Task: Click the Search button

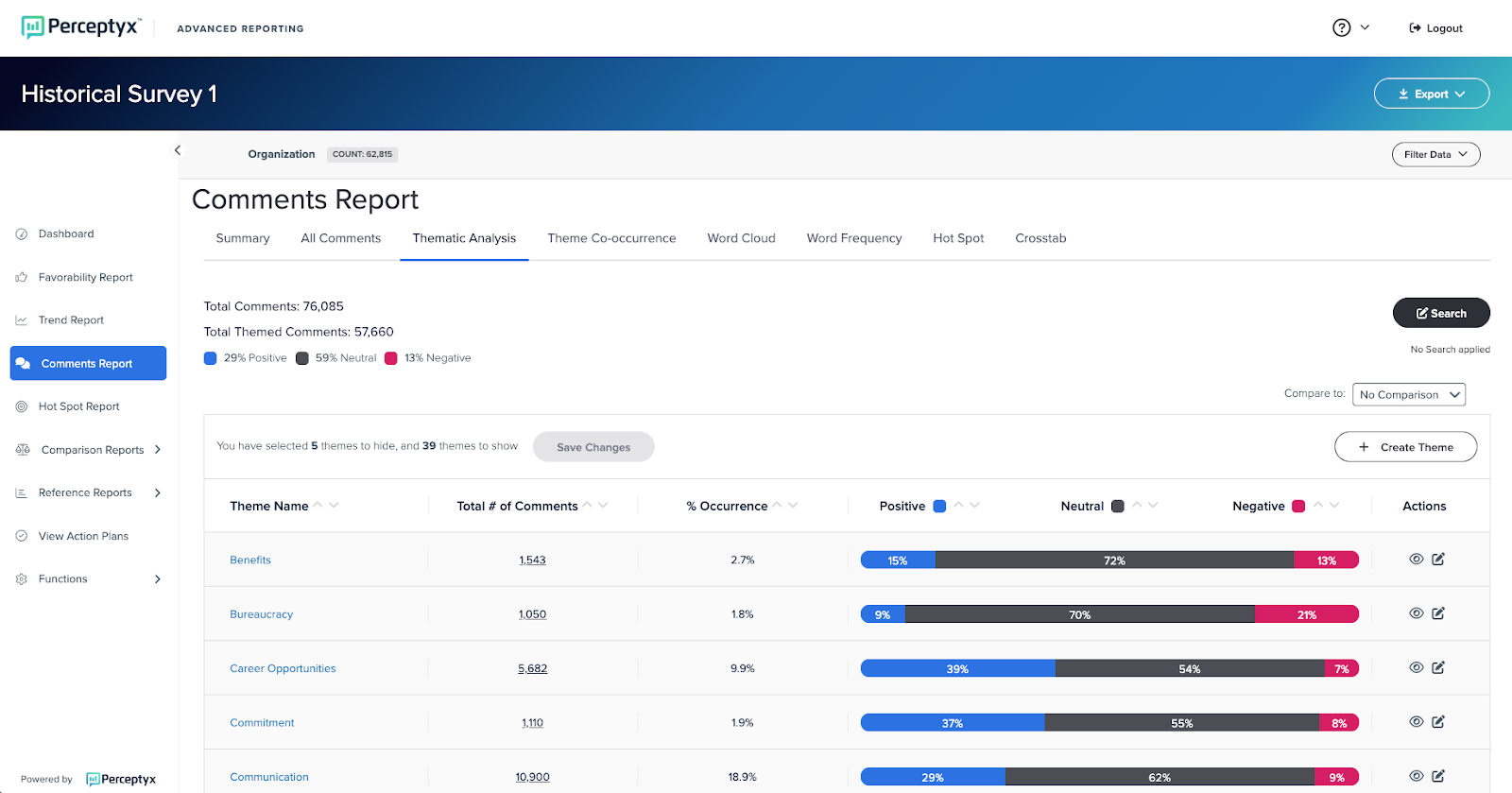Action: point(1441,313)
